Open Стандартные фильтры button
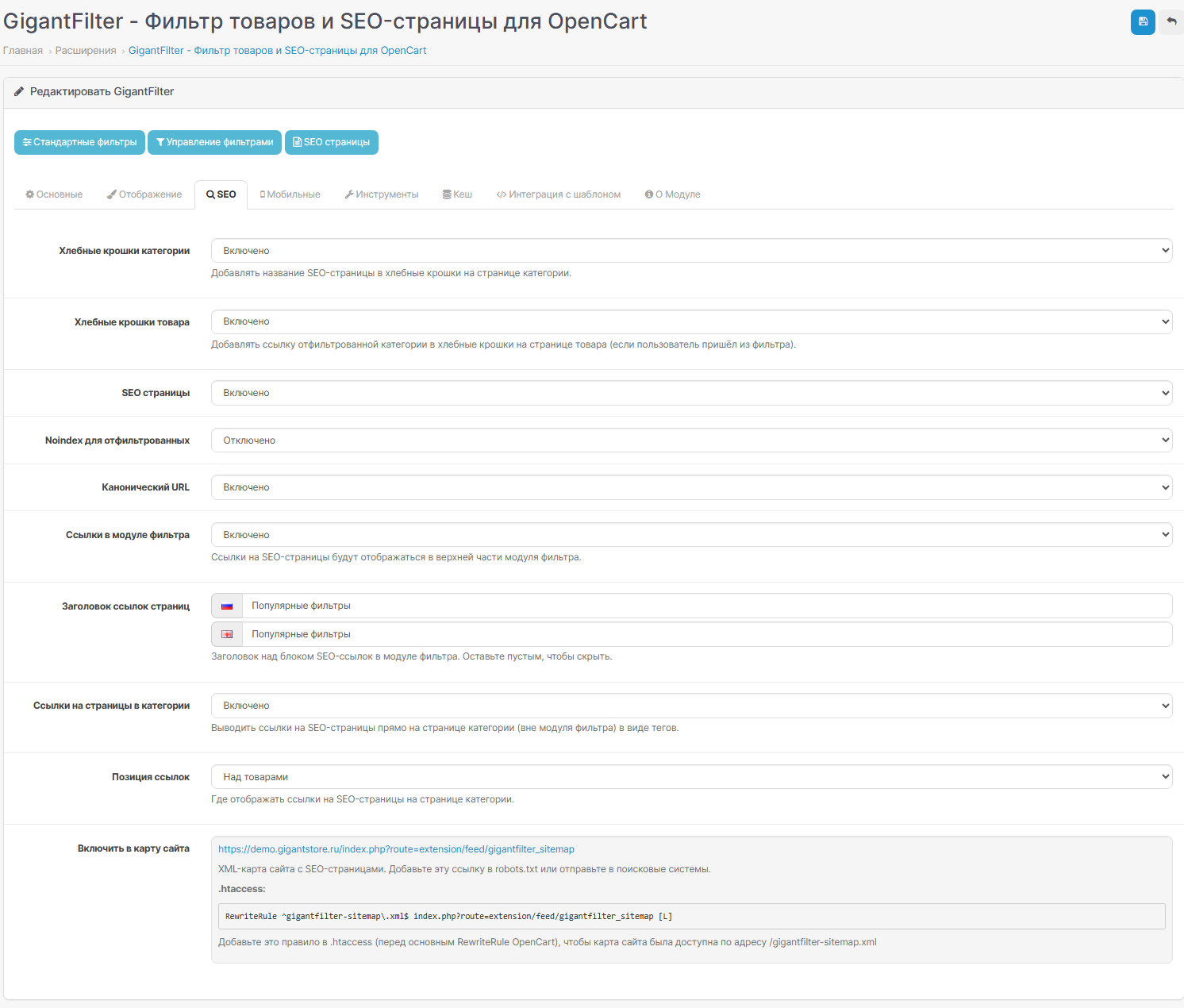The image size is (1184, 1008). pyautogui.click(x=79, y=142)
